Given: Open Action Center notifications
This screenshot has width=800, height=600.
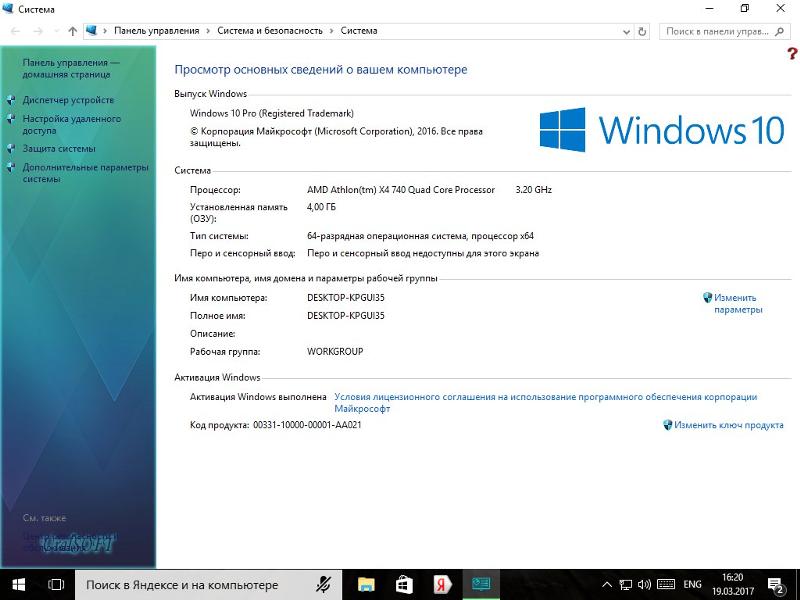Looking at the screenshot, I should 776,585.
